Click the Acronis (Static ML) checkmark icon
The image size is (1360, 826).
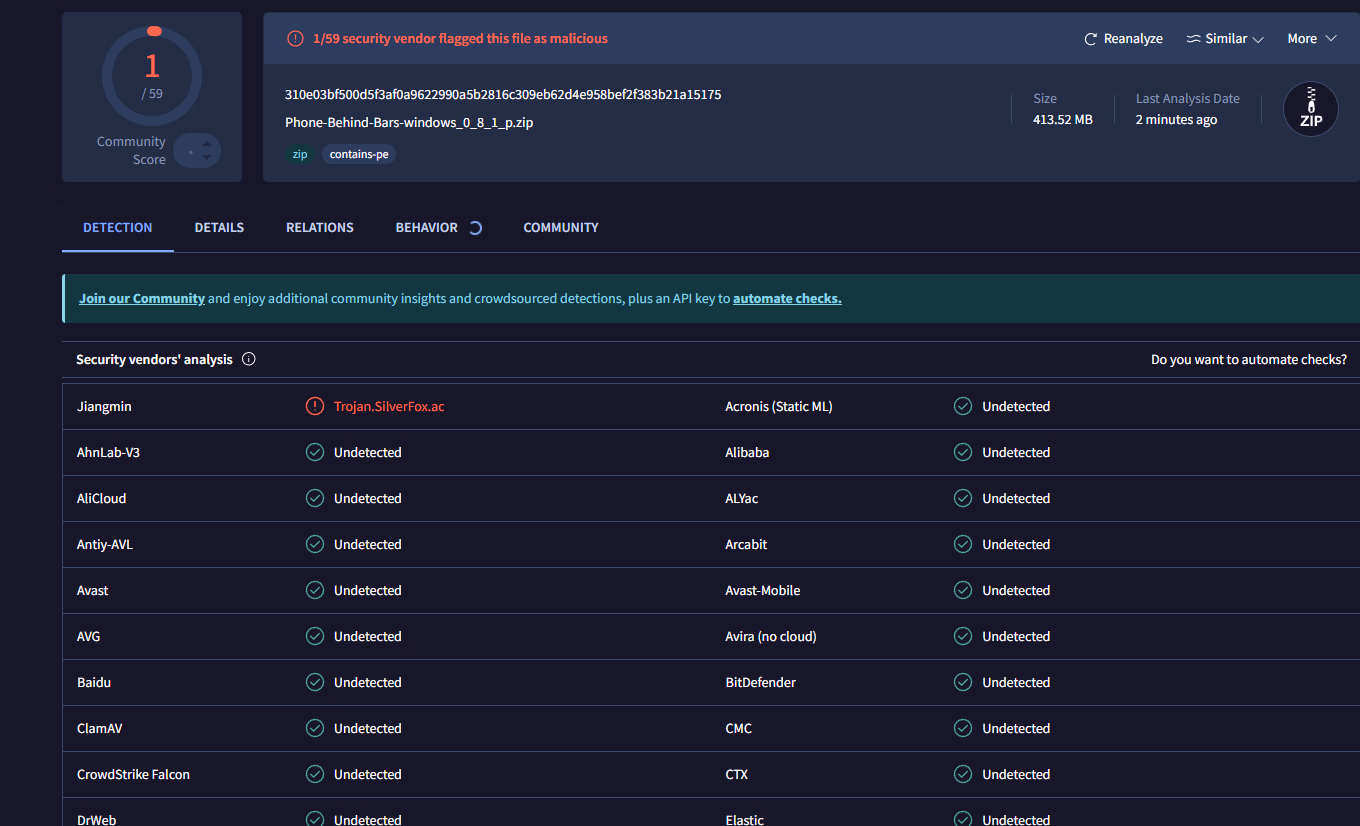(x=963, y=406)
